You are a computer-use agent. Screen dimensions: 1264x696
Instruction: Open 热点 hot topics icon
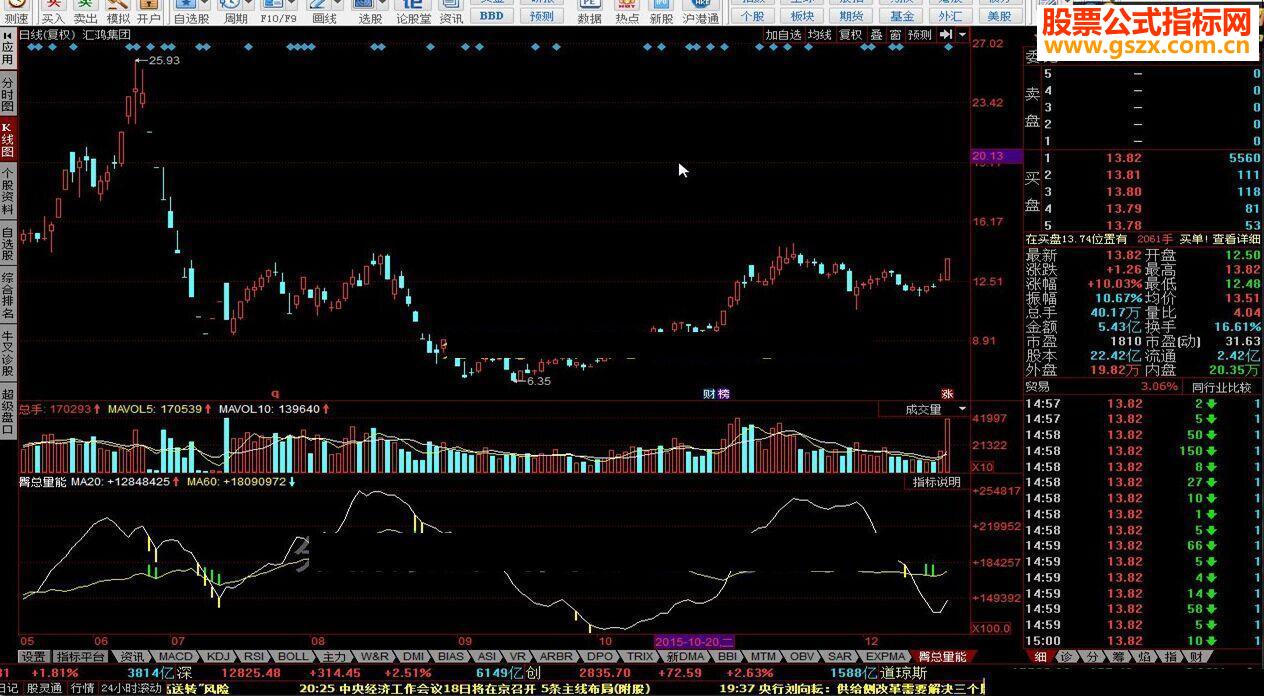pos(627,12)
